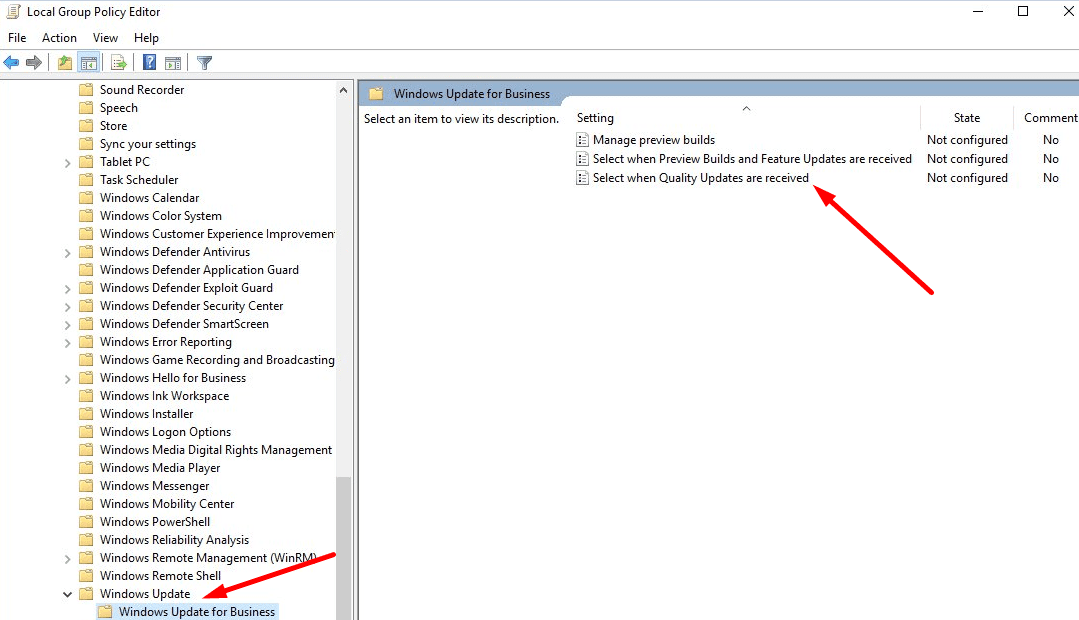Select the Windows Logon Options item

tap(165, 431)
